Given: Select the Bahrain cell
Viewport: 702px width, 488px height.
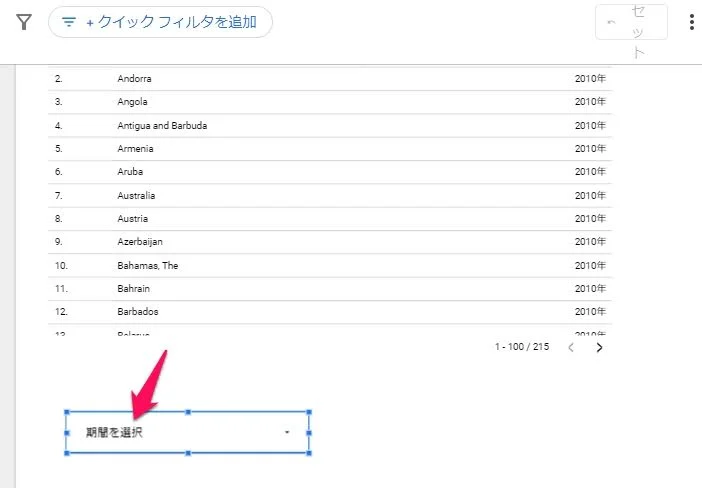Looking at the screenshot, I should click(x=133, y=289).
